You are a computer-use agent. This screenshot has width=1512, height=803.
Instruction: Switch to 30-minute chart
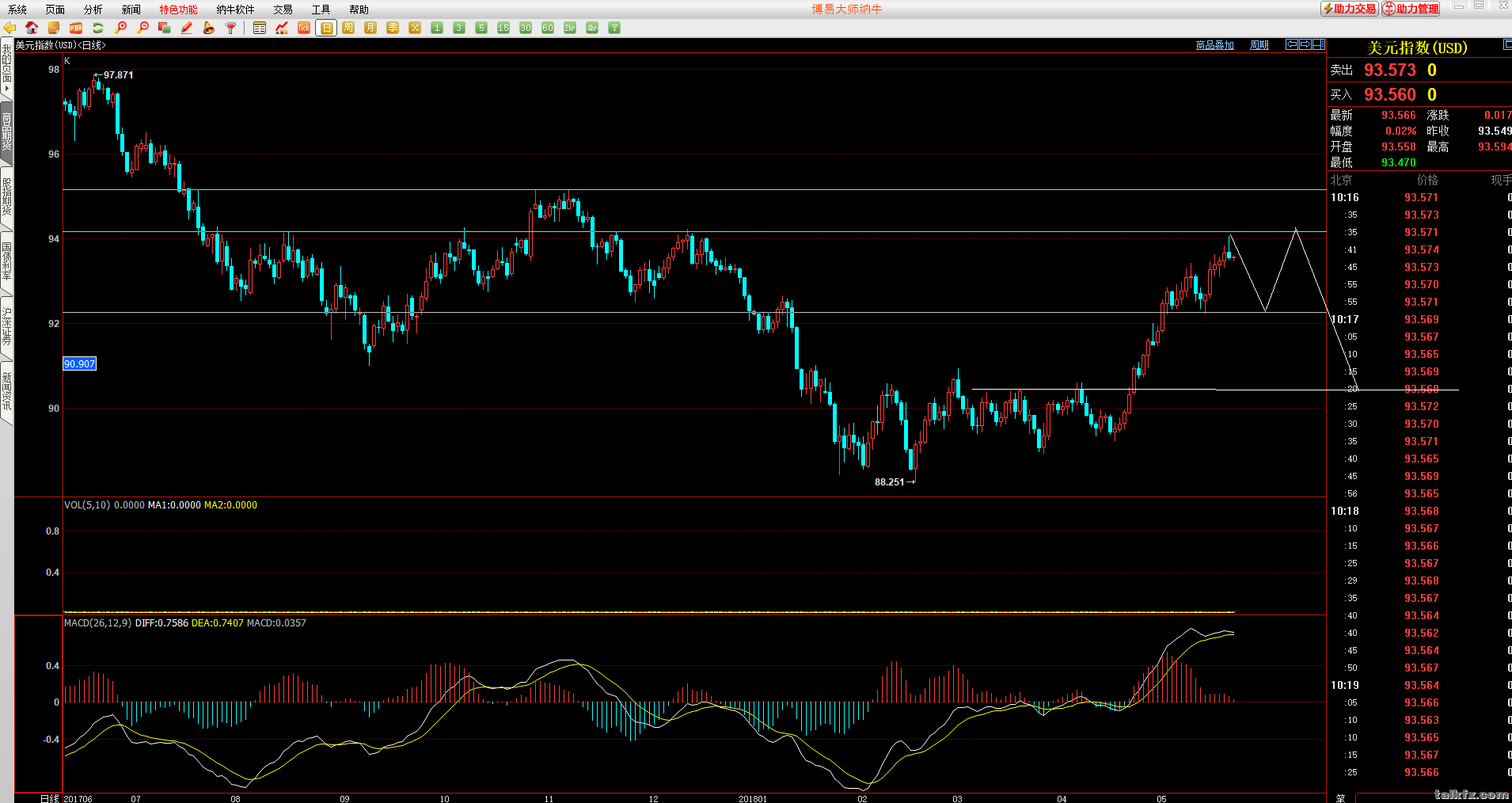pos(526,28)
